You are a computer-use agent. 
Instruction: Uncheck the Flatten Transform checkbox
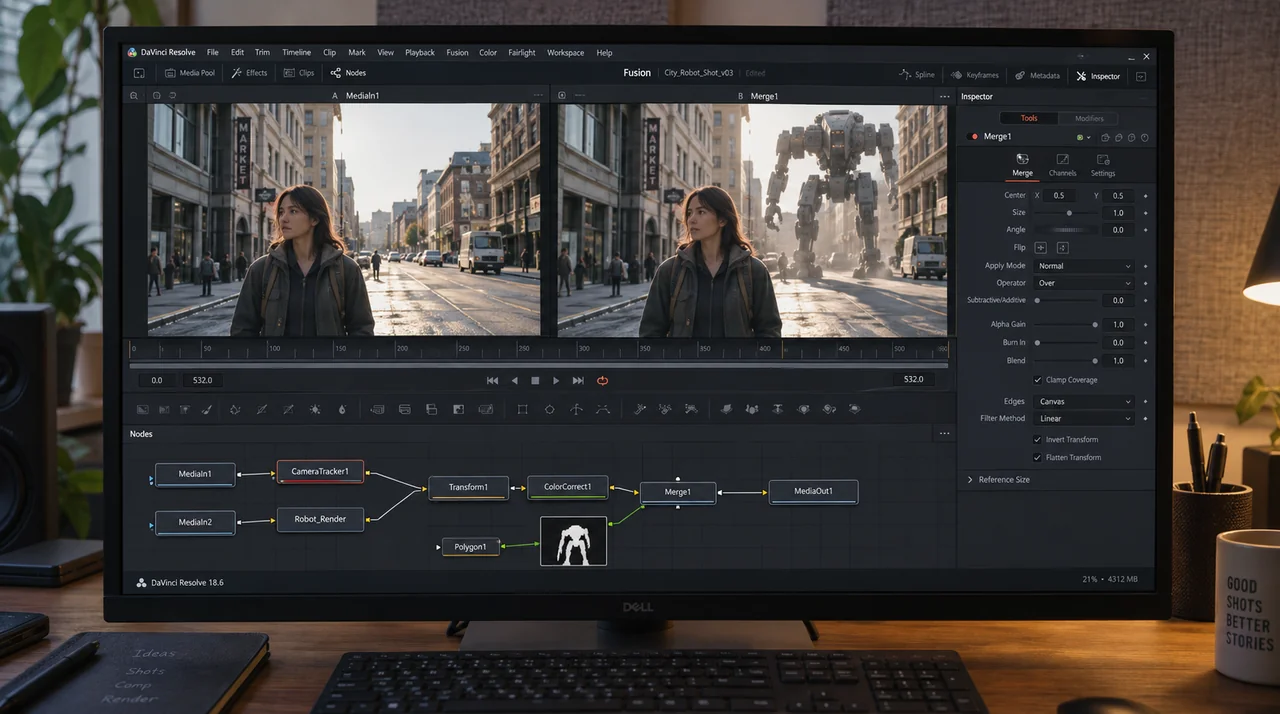pyautogui.click(x=1037, y=457)
